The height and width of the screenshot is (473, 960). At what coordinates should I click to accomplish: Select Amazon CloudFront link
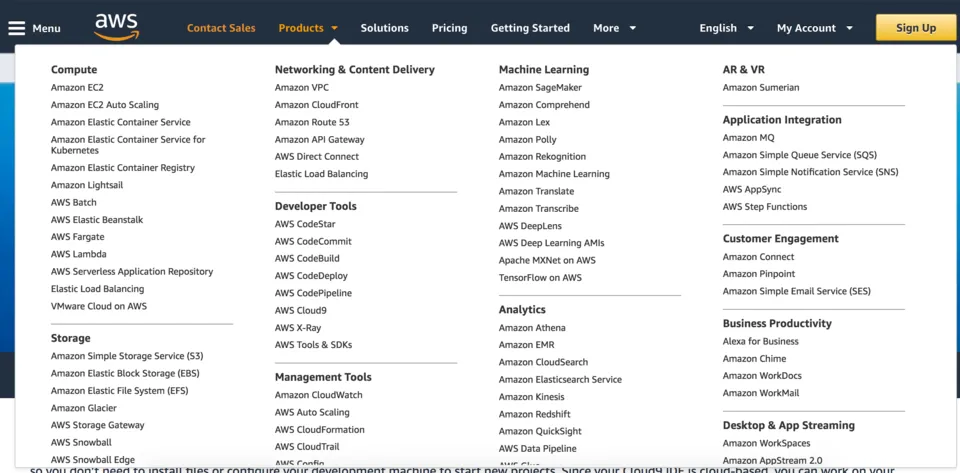click(317, 105)
